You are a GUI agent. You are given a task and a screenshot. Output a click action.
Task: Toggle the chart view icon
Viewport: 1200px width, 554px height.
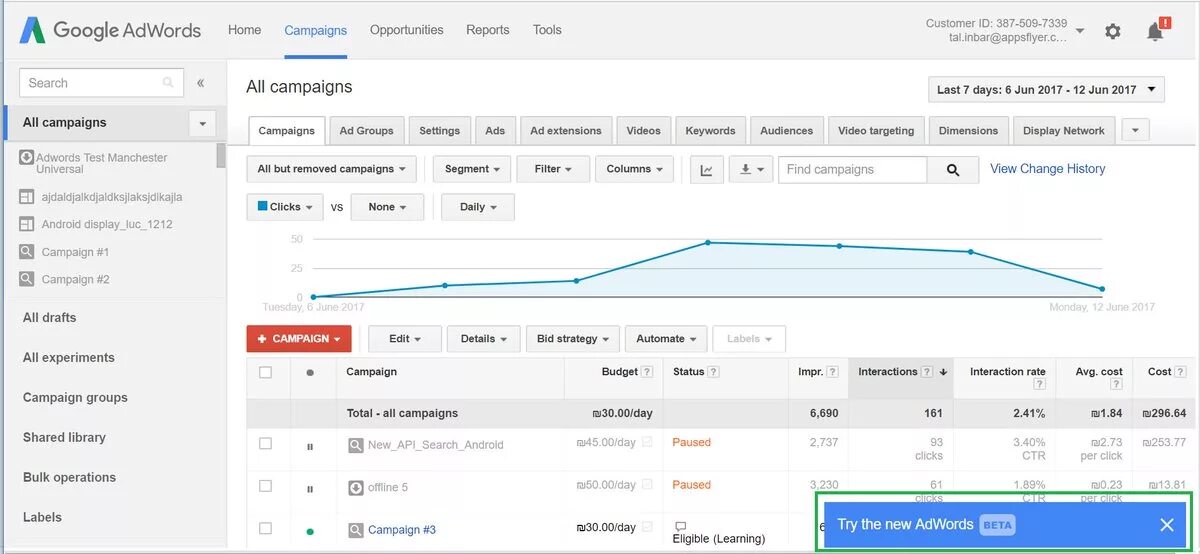(x=706, y=170)
